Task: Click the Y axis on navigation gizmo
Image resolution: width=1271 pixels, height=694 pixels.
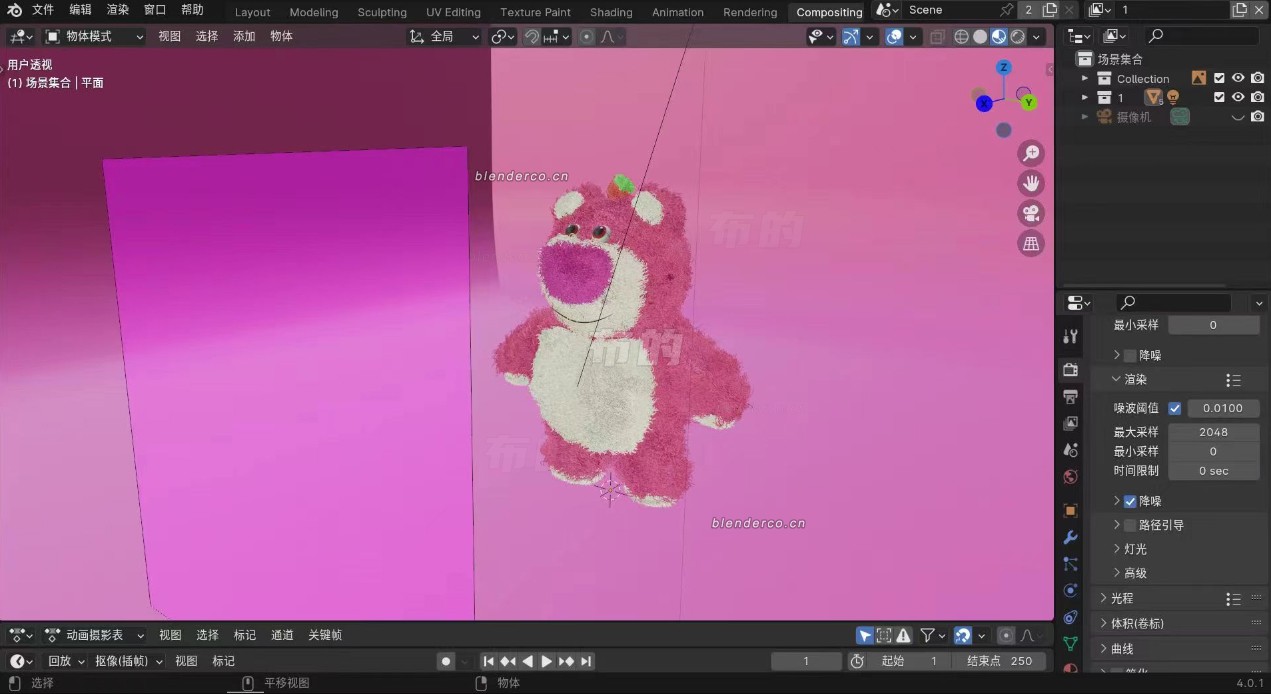Action: 1029,102
